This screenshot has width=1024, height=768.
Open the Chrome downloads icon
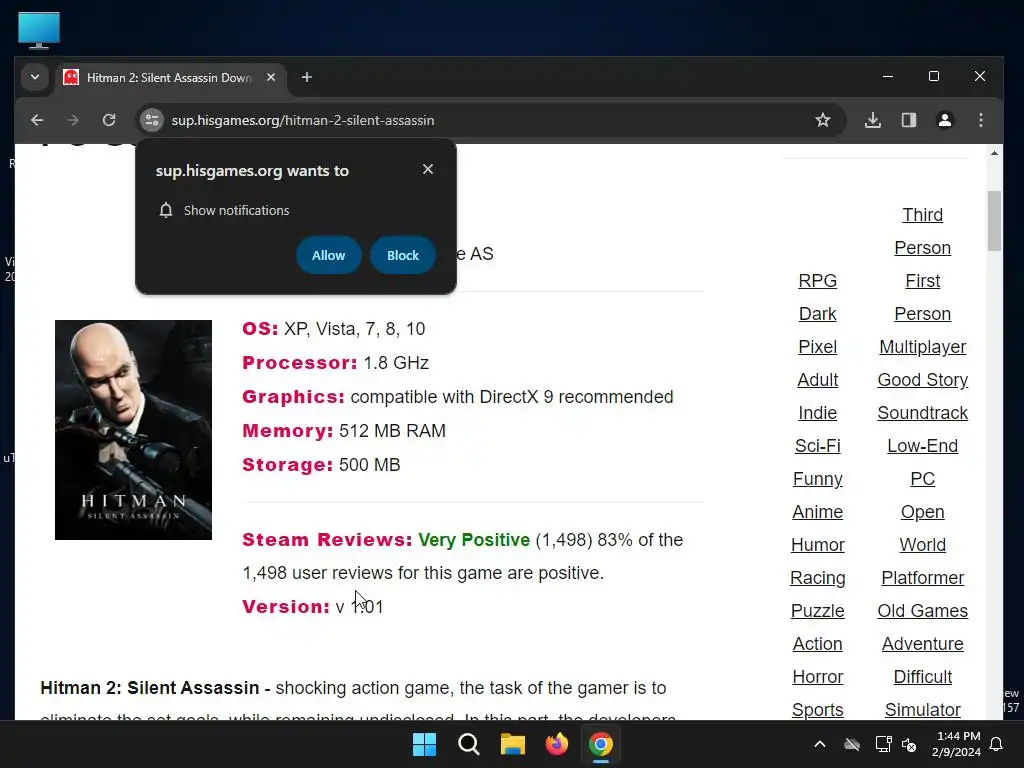point(873,120)
